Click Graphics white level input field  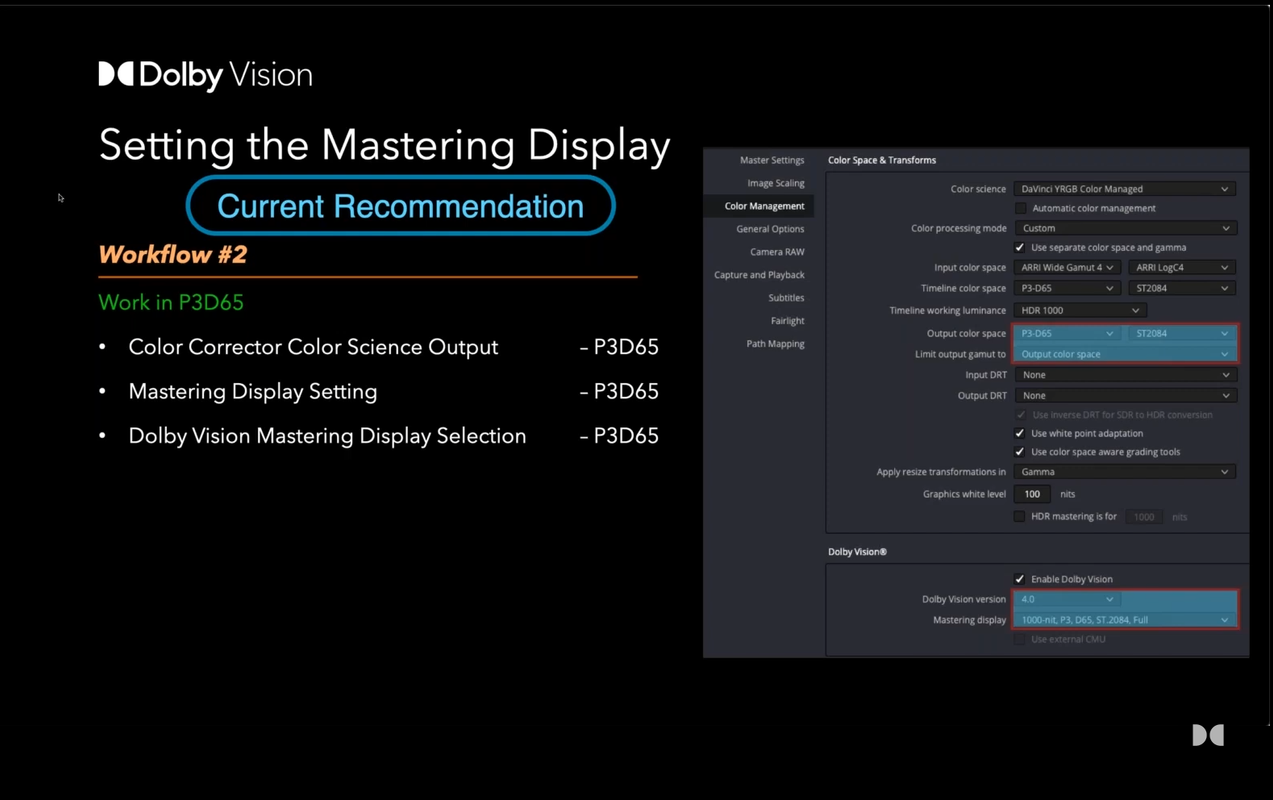(1033, 494)
